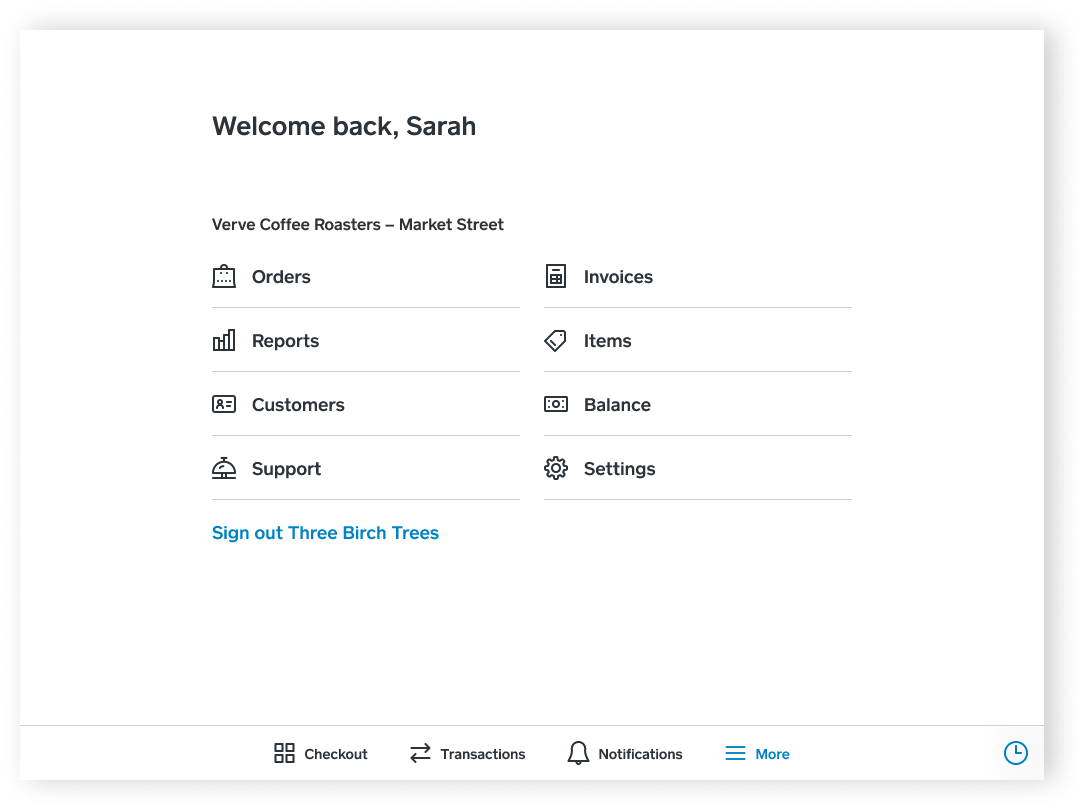This screenshot has width=1084, height=810.
Task: Click the More hamburger menu icon
Action: click(x=736, y=753)
